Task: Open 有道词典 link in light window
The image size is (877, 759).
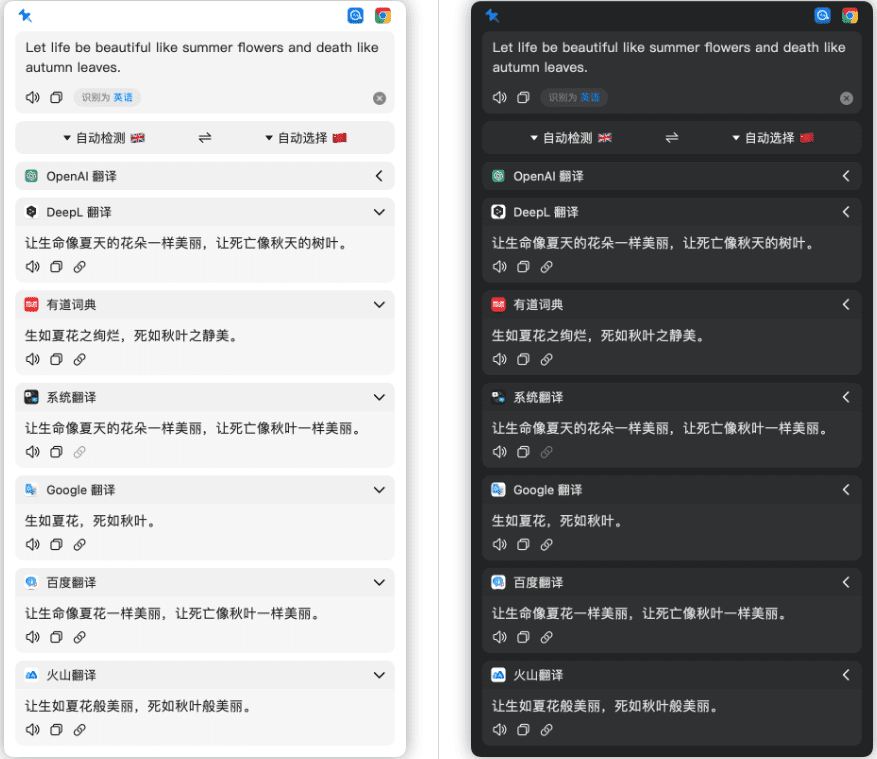Action: (79, 359)
